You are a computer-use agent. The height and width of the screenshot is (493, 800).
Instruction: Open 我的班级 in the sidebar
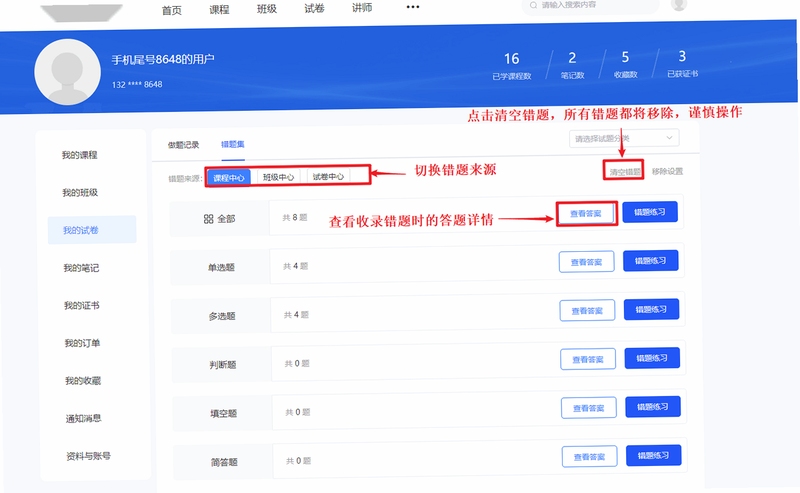[x=80, y=193]
